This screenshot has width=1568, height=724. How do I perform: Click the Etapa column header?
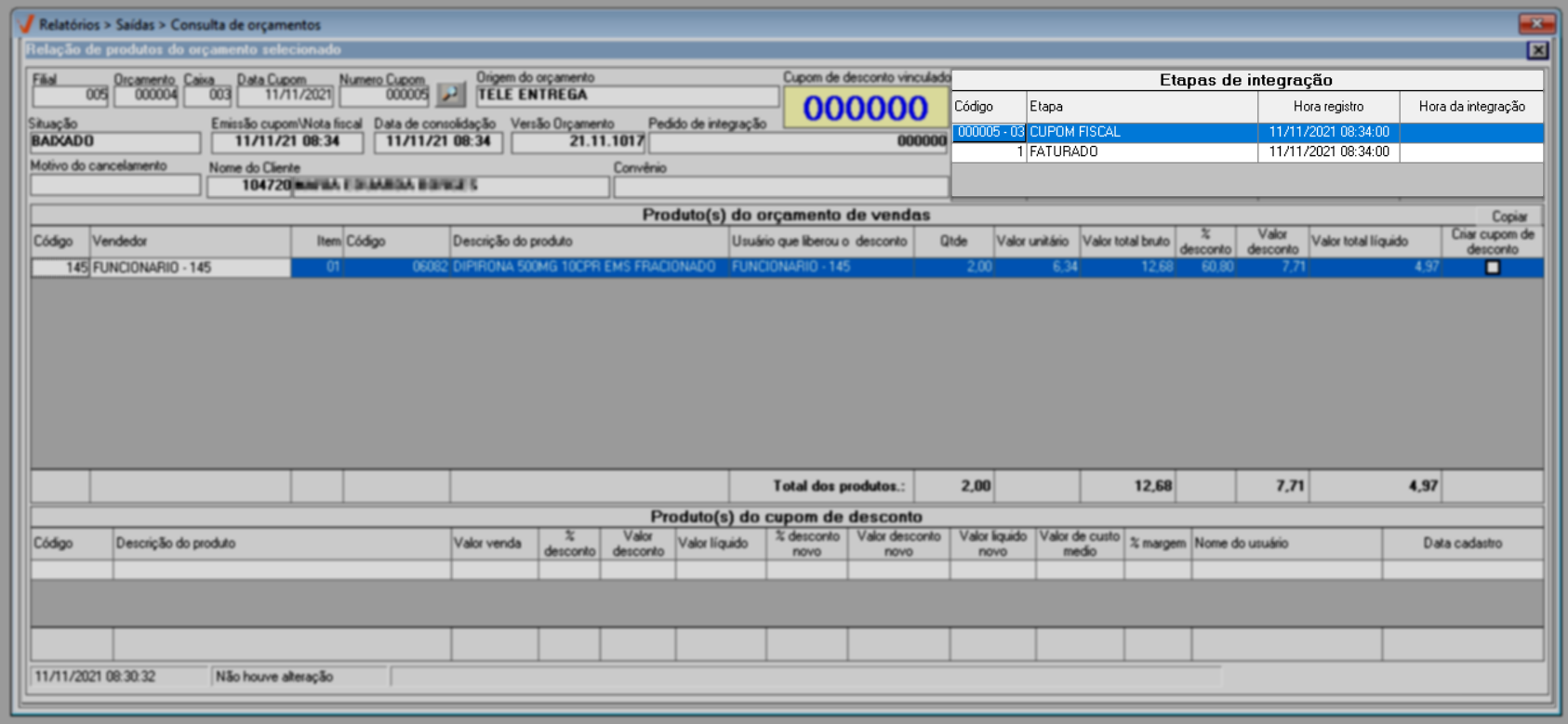(x=1141, y=107)
